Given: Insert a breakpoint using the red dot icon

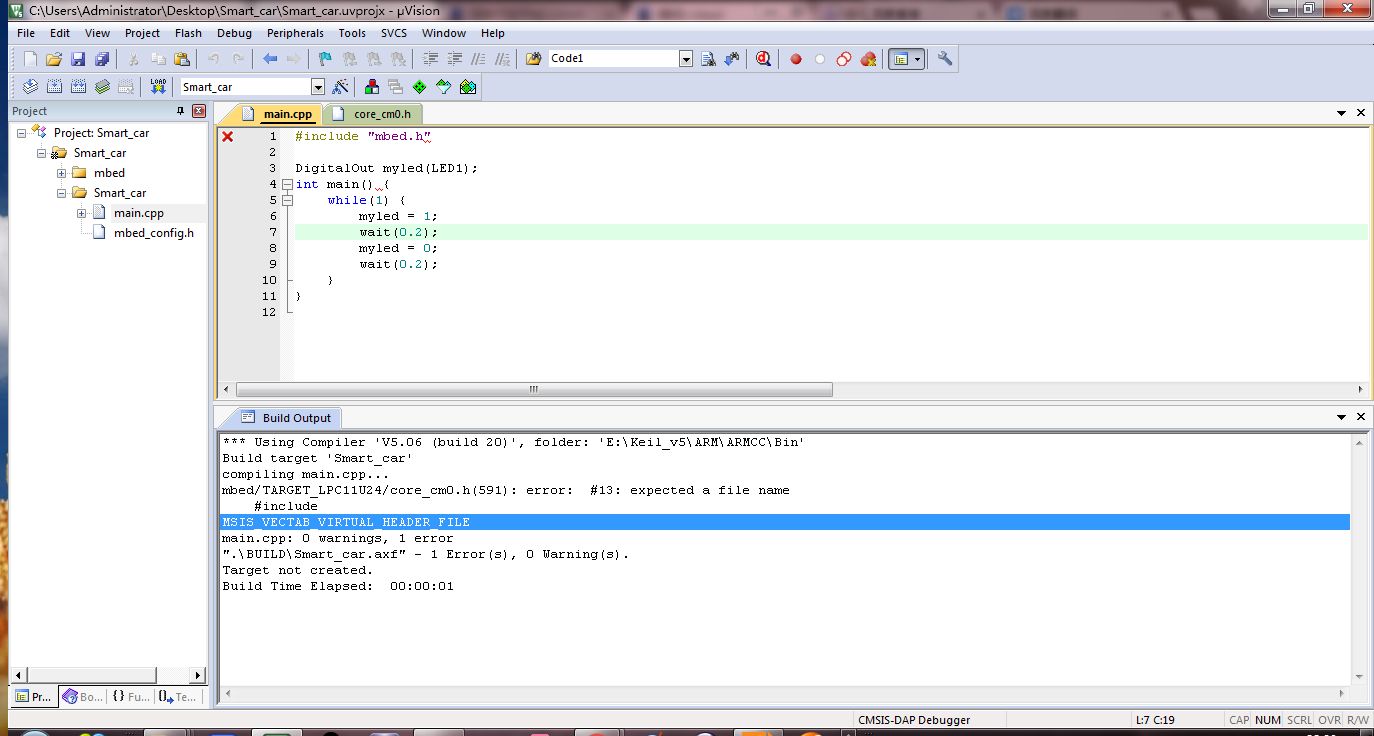Looking at the screenshot, I should (796, 59).
